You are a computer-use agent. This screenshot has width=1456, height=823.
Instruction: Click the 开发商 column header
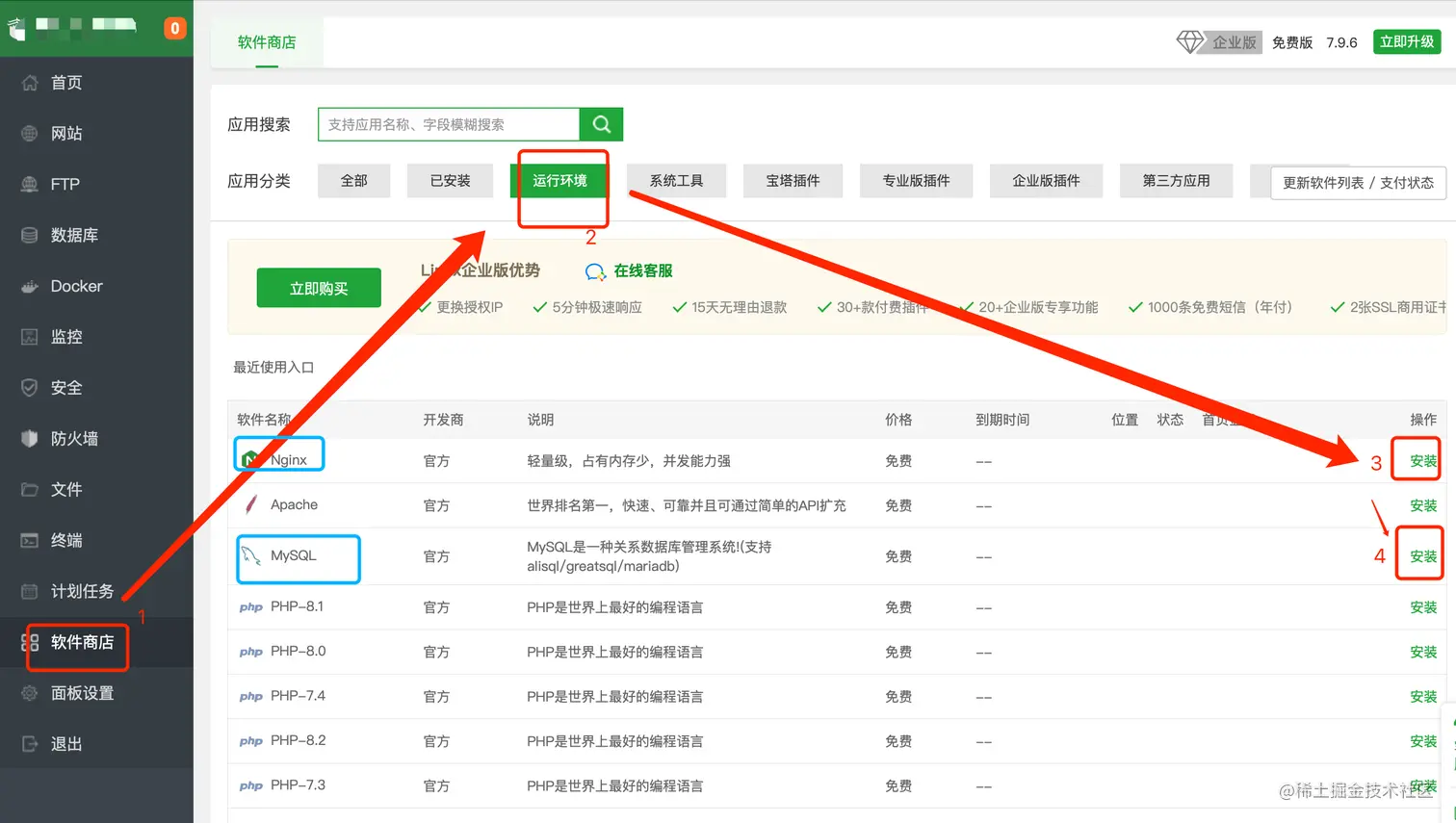pos(443,420)
